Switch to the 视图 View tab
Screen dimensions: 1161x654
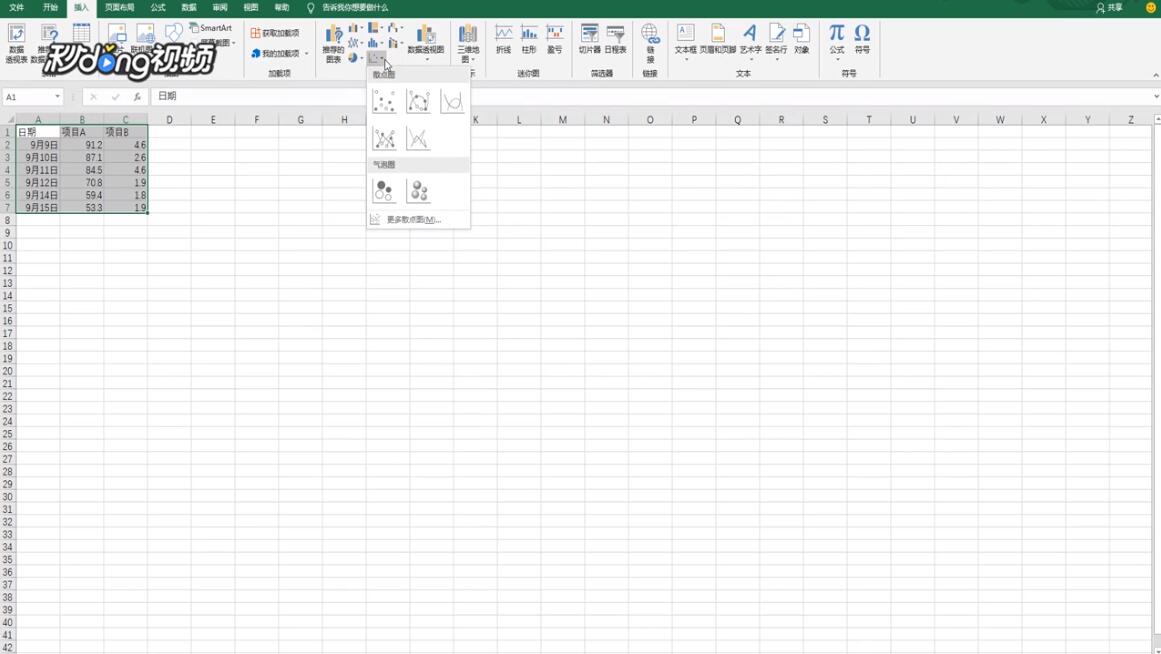click(251, 7)
